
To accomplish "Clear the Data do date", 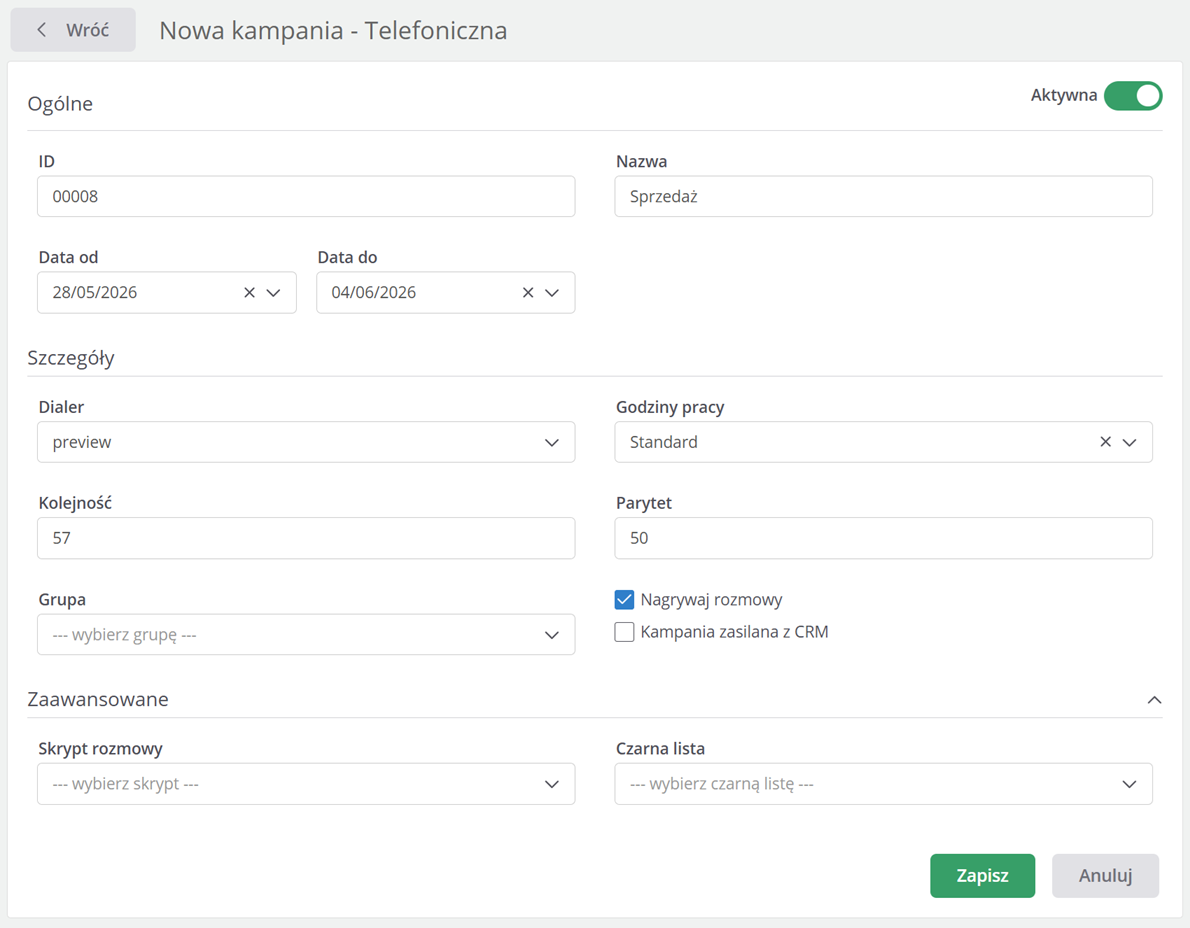I will (x=528, y=293).
